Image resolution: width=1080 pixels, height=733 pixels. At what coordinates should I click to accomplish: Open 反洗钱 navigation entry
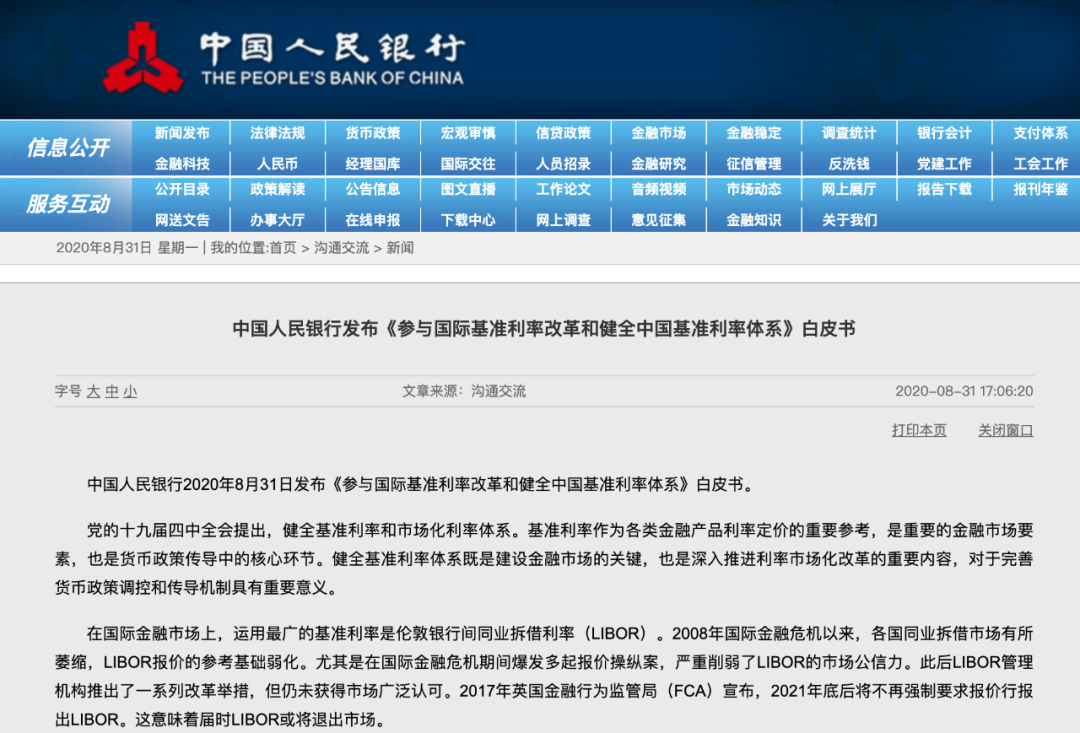(x=849, y=164)
